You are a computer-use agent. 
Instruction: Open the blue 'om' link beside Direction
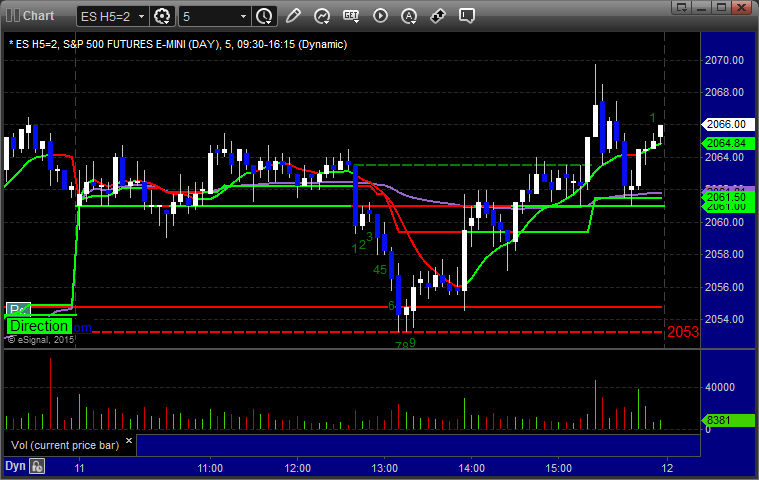point(82,328)
